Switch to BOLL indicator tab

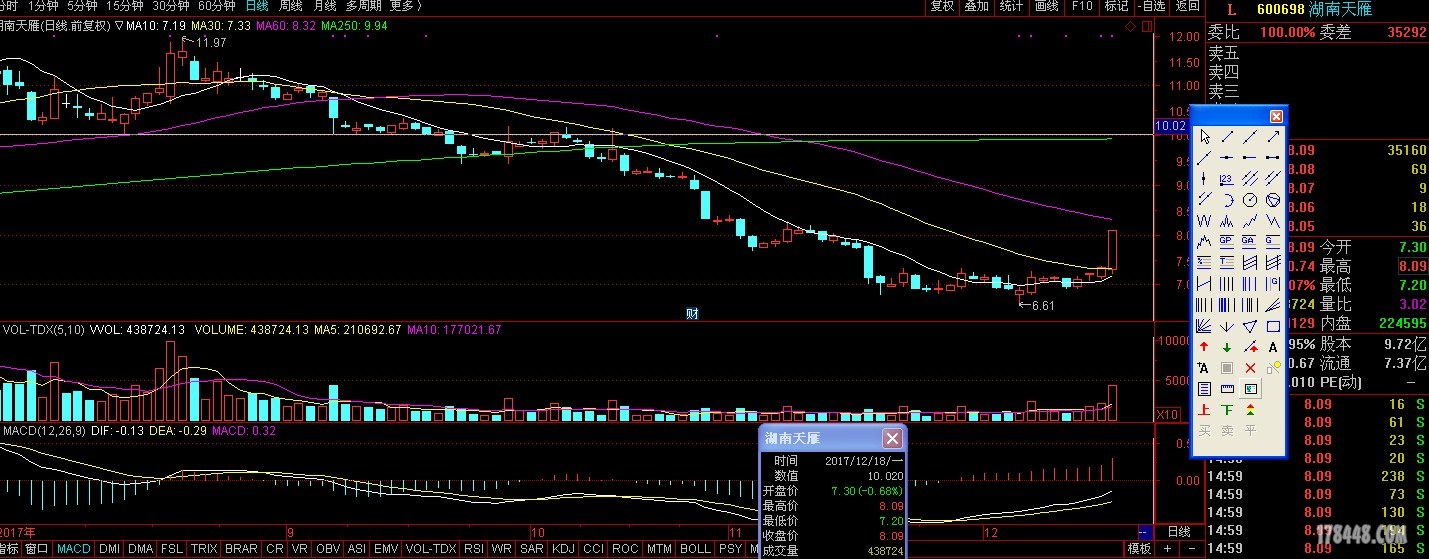(695, 549)
